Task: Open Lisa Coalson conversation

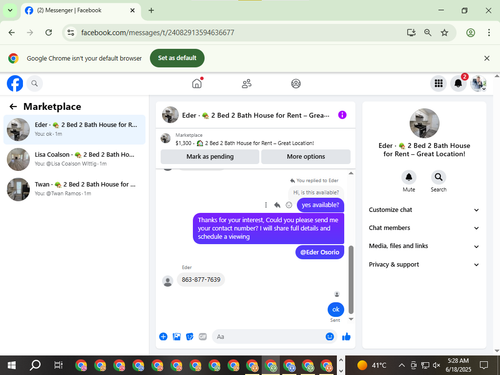Action: coord(74,159)
